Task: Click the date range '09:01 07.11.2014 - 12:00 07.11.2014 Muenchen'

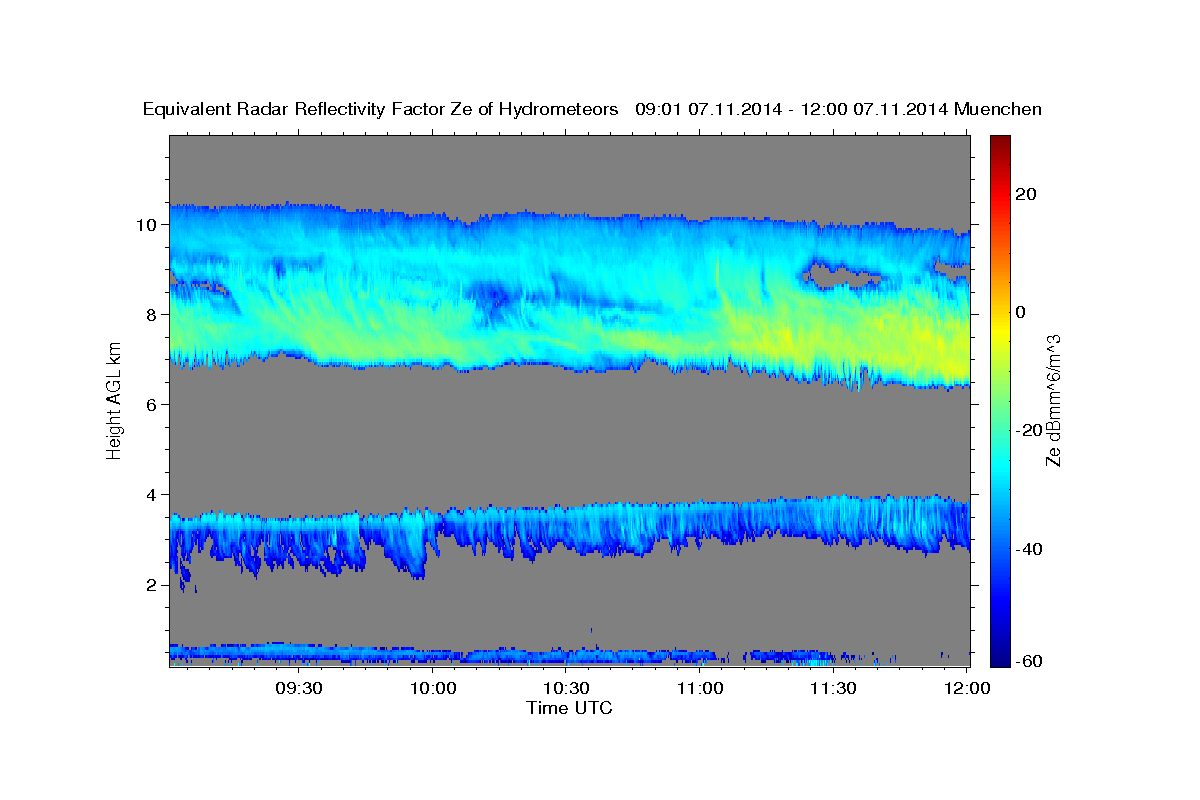Action: pyautogui.click(x=839, y=110)
